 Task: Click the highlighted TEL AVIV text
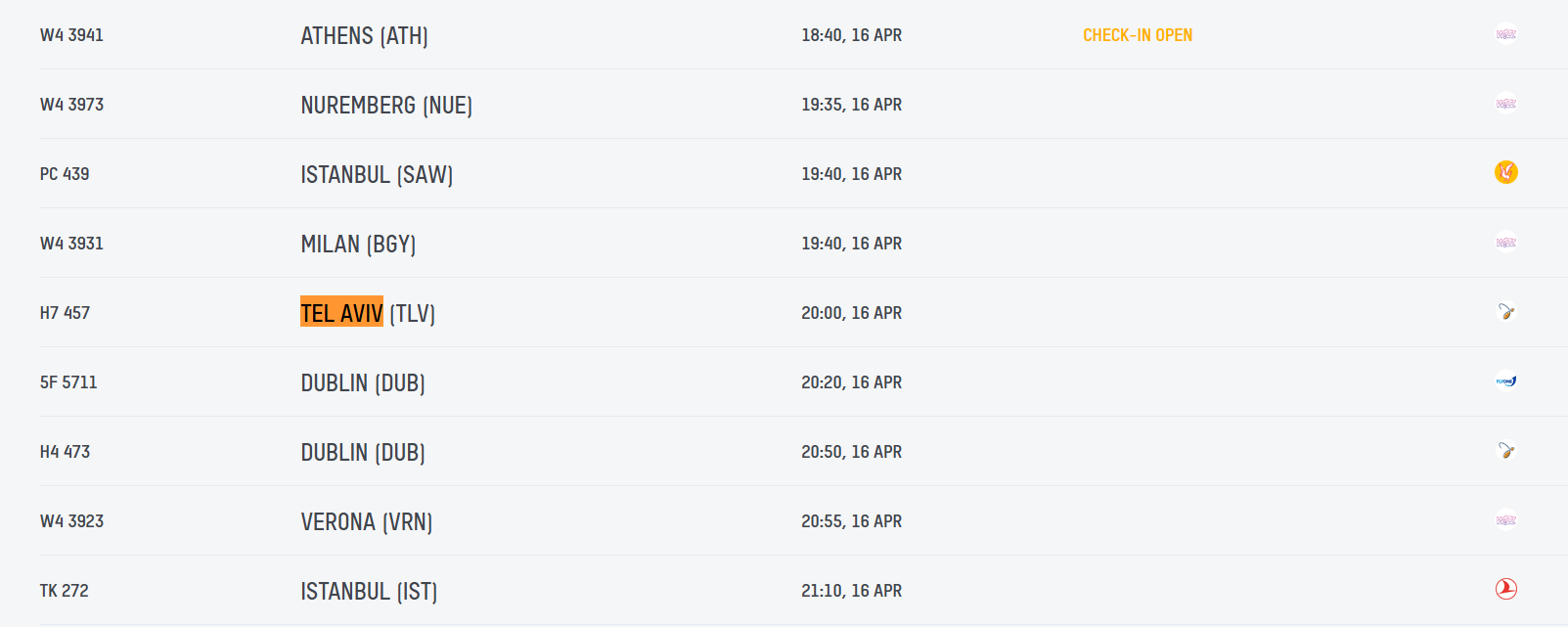[x=341, y=313]
